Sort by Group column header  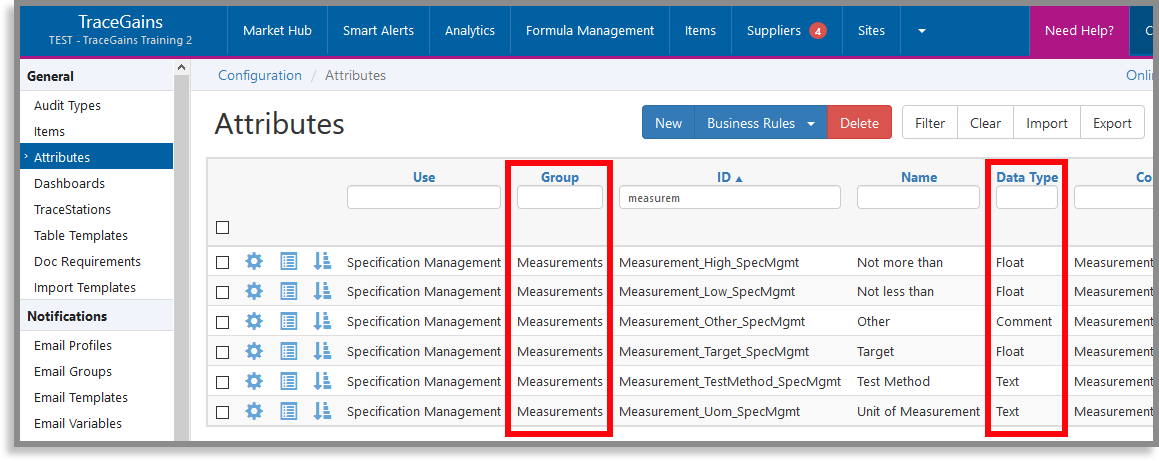click(560, 177)
